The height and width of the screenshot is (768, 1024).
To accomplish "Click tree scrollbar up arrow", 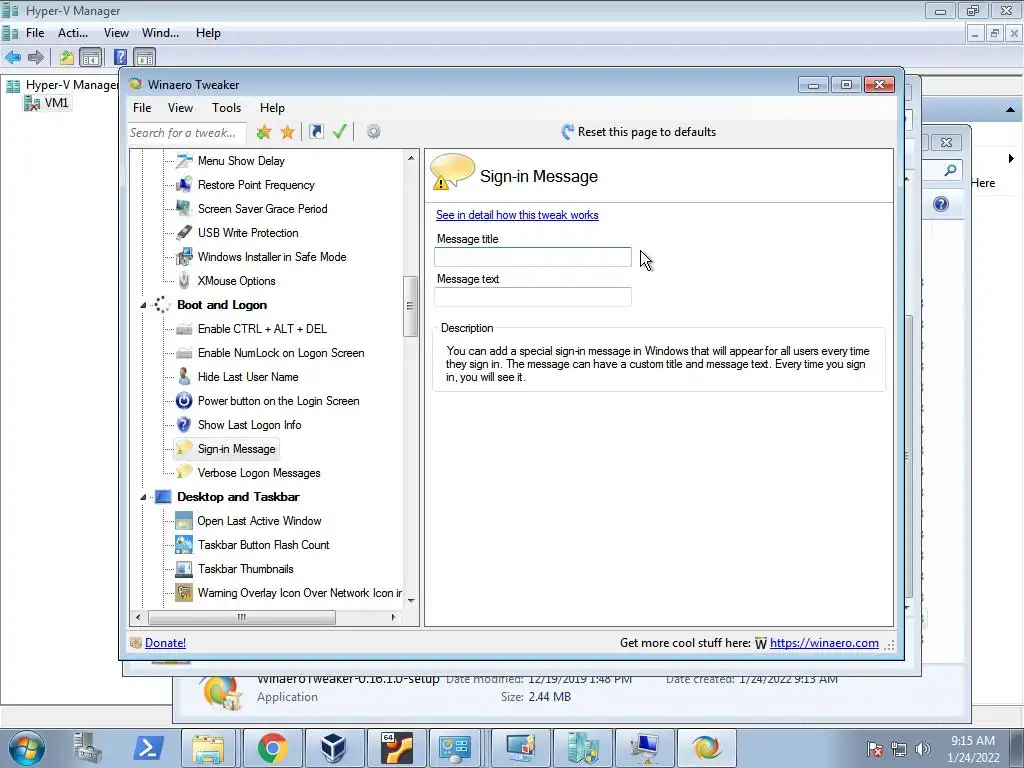I will click(411, 158).
